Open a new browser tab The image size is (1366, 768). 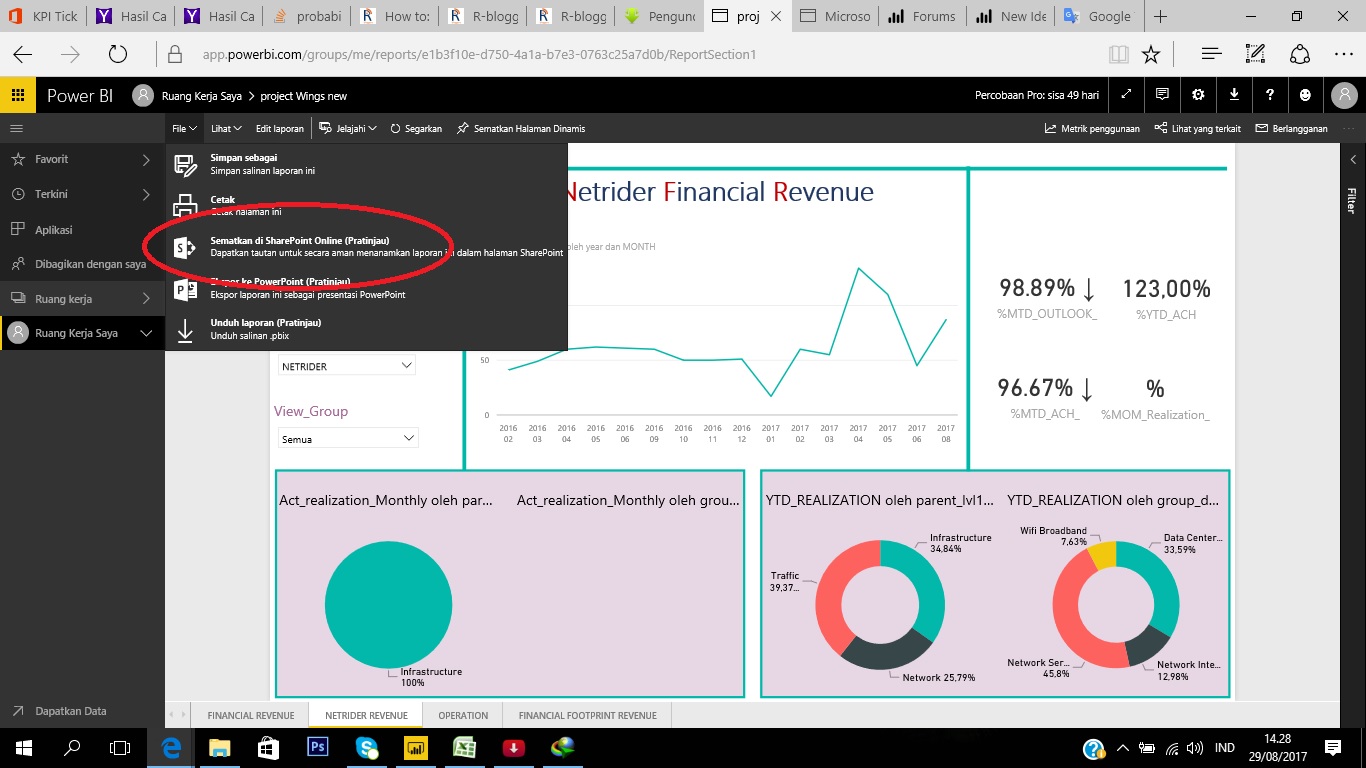pos(1160,16)
